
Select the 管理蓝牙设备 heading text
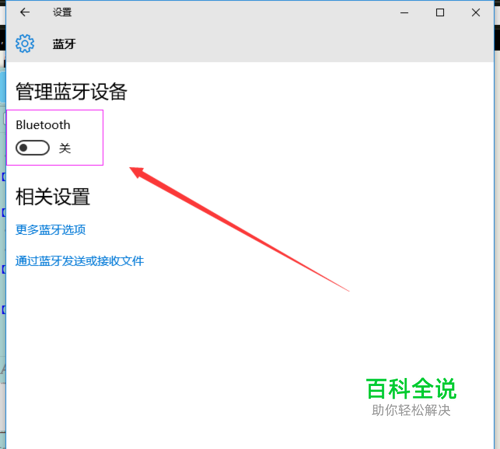coord(71,92)
